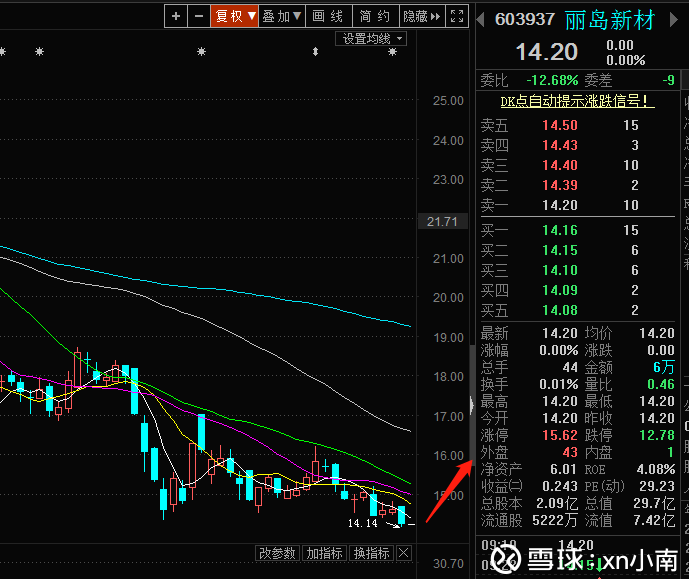The image size is (689, 579).
Task: Go to previous stock arrow
Action: pos(480,19)
